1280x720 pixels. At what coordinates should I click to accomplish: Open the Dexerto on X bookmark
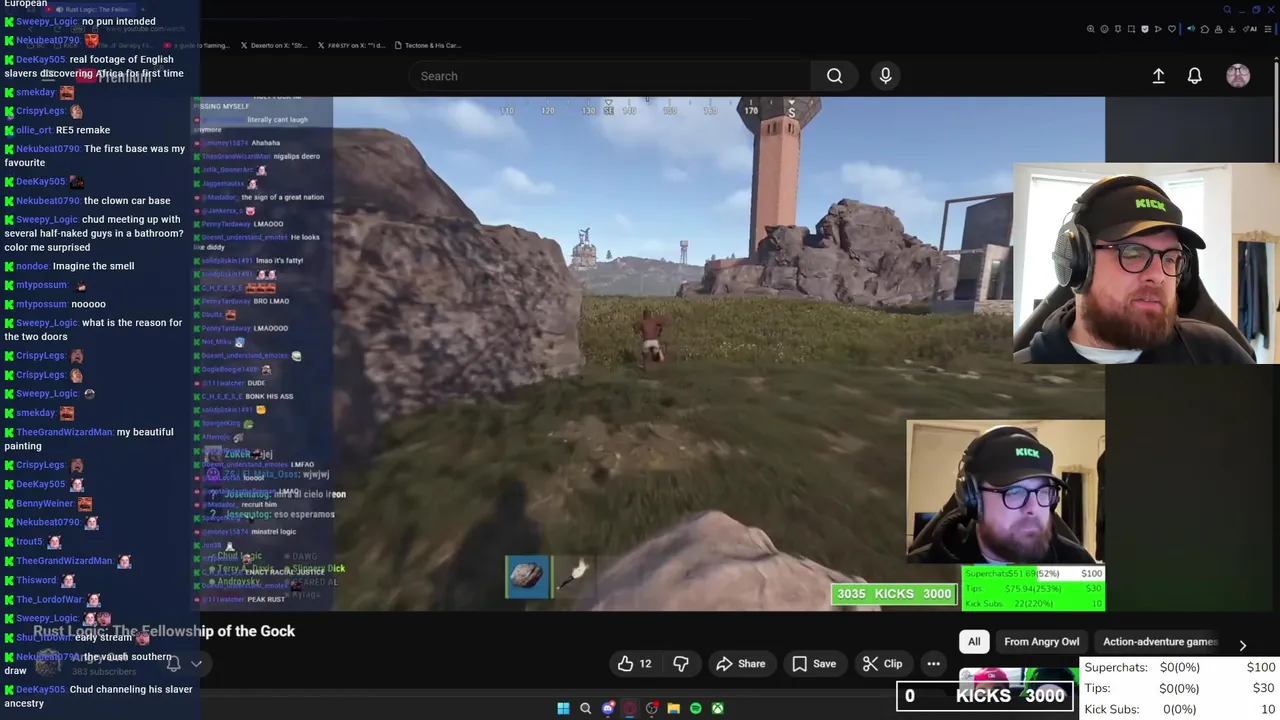click(274, 45)
